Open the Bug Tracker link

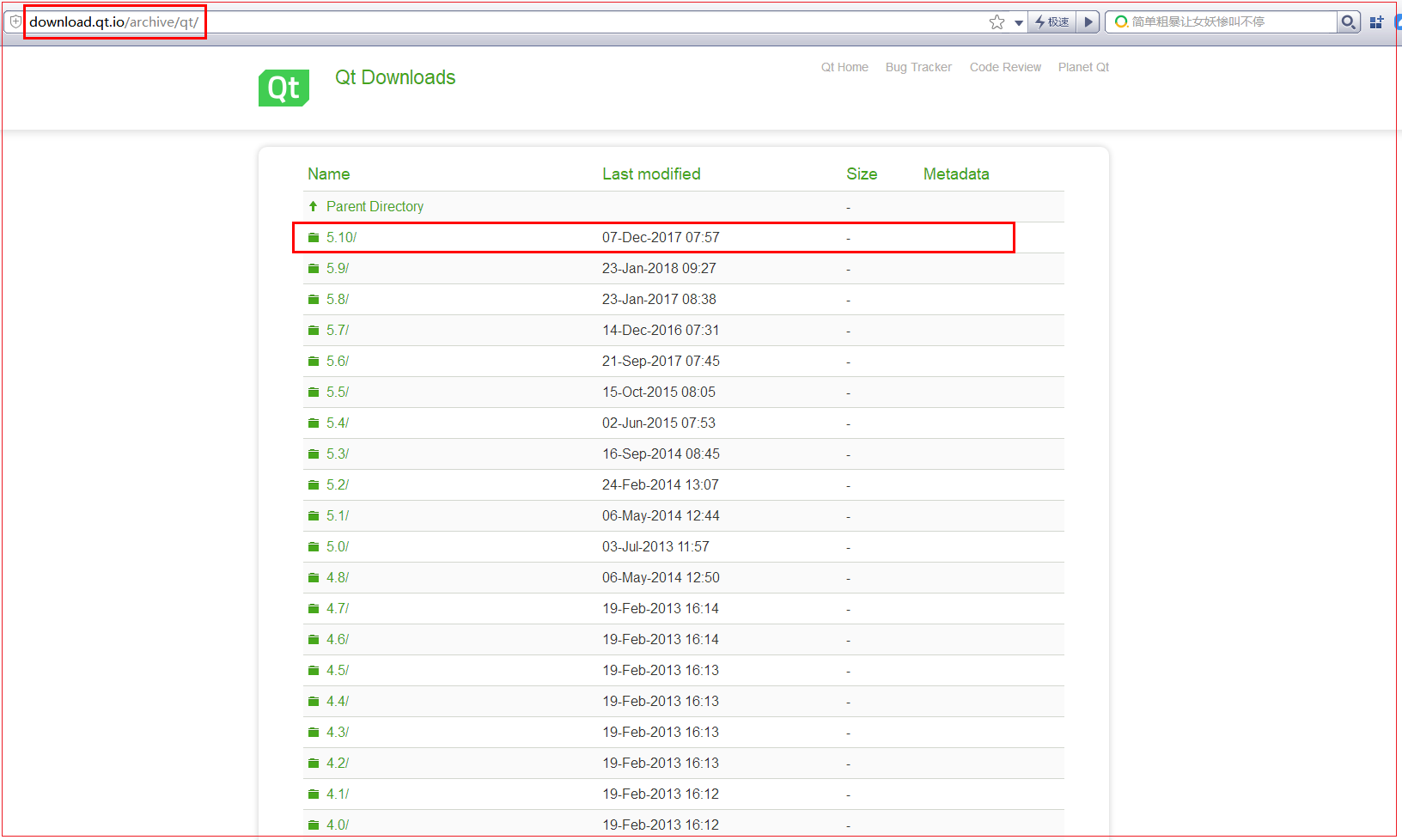(918, 67)
